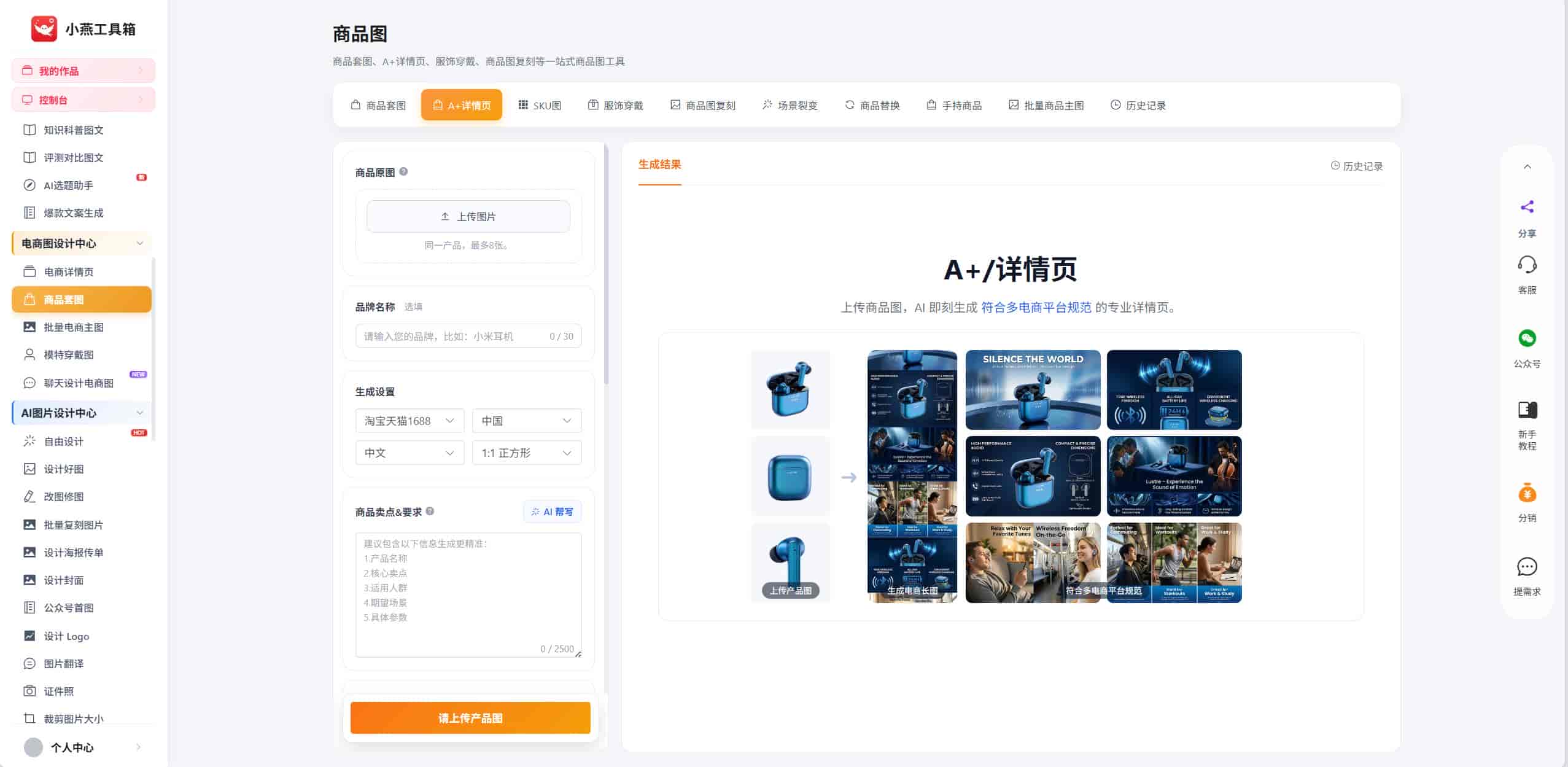Open 个人中心 at sidebar bottom
The image size is (1568, 767).
click(82, 747)
